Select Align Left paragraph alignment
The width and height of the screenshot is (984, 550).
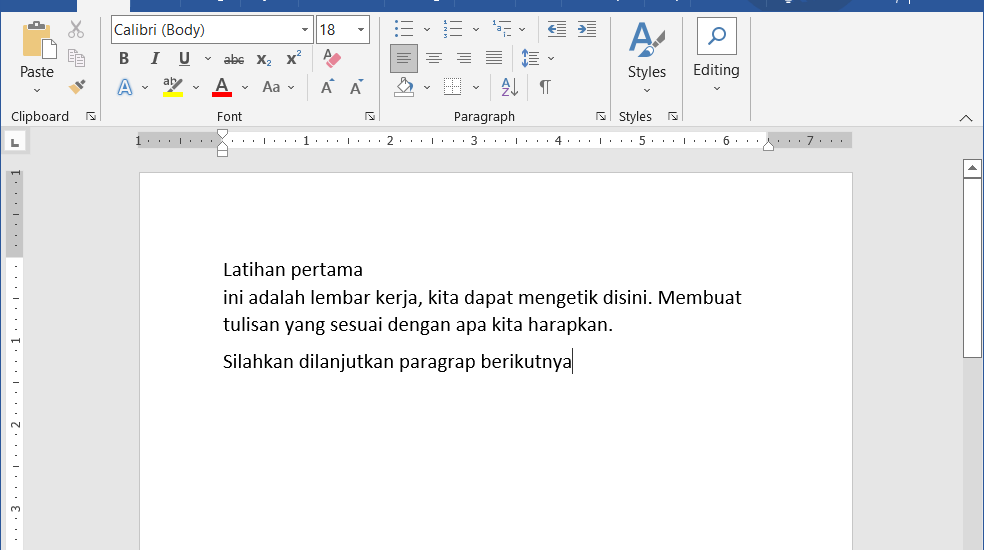point(404,58)
